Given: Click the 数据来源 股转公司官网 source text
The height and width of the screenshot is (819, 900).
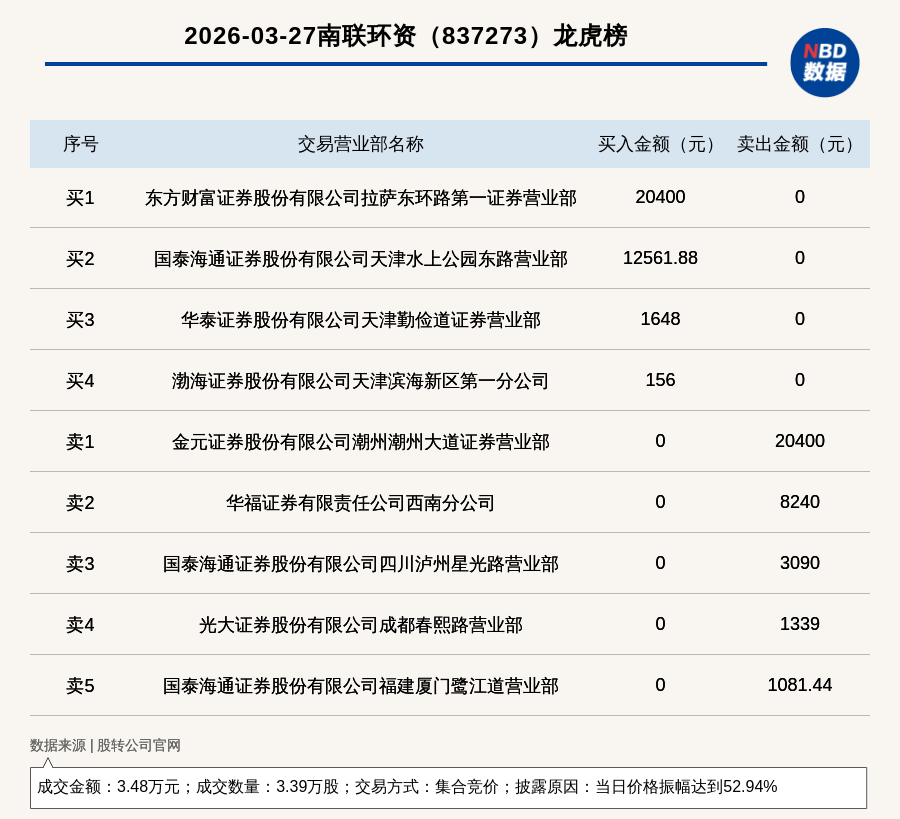Looking at the screenshot, I should pos(105,745).
